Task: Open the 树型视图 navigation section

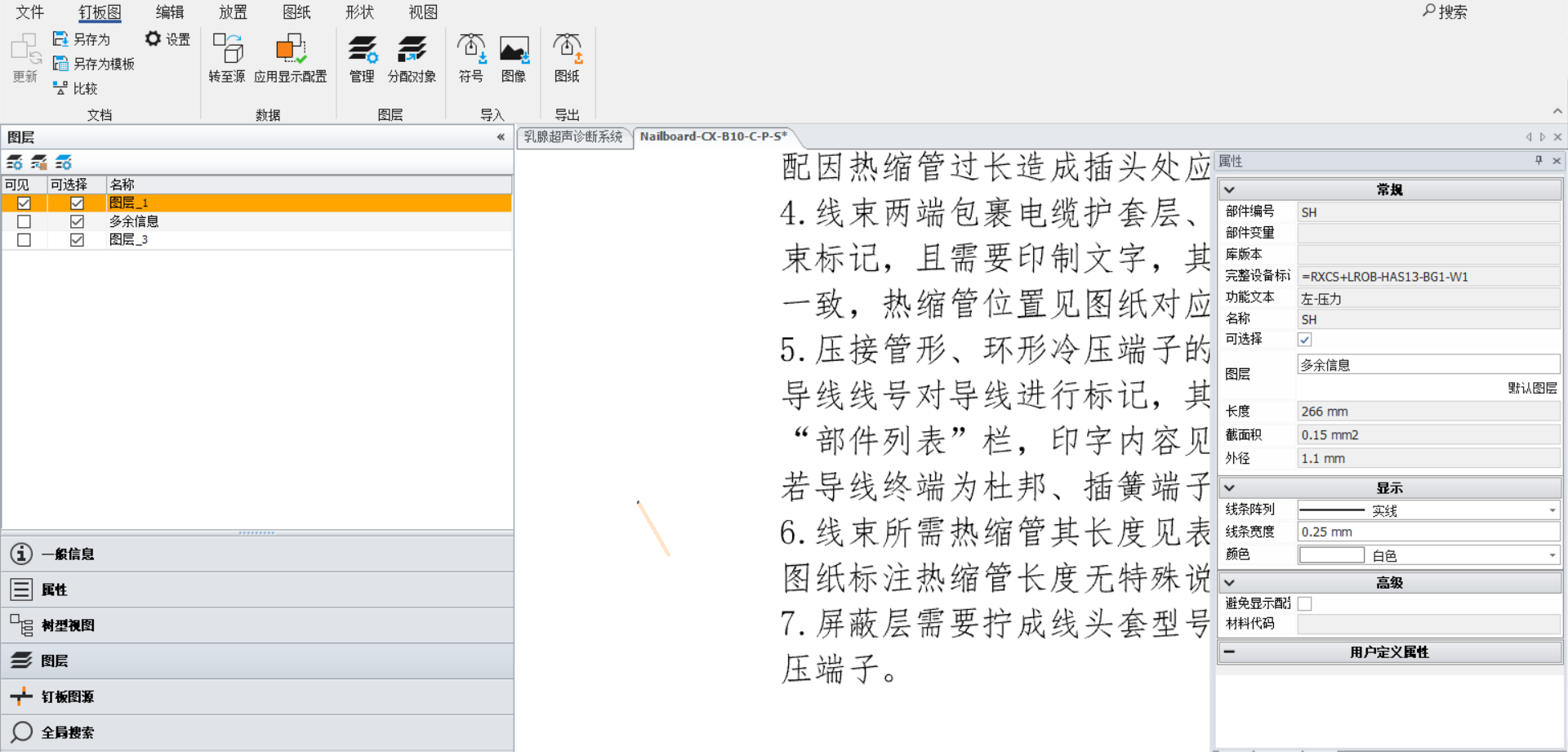Action: pos(257,625)
